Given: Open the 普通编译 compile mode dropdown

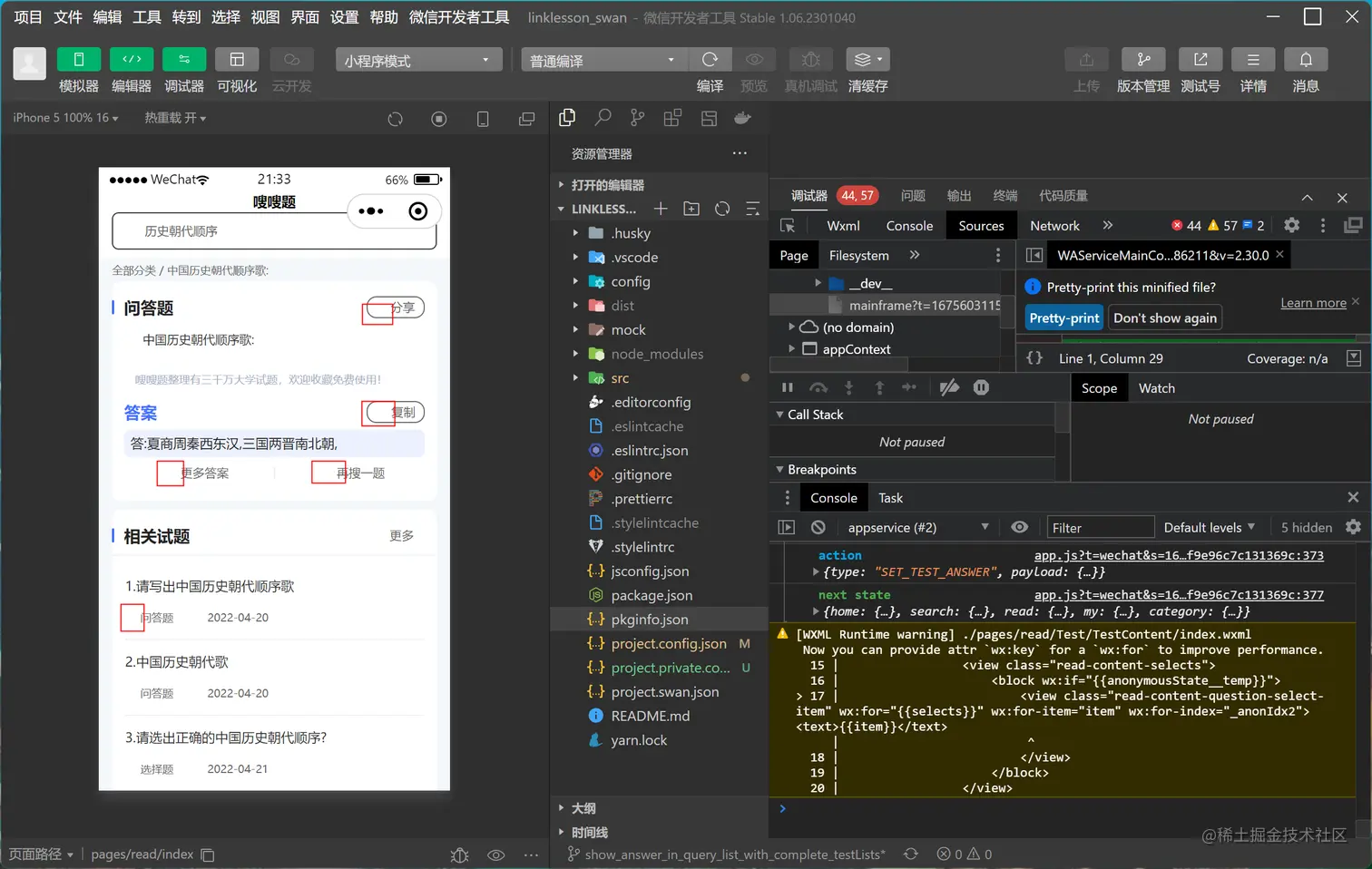Looking at the screenshot, I should (604, 60).
